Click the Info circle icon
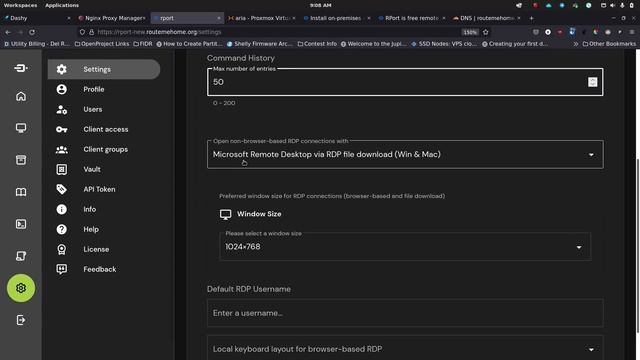This screenshot has height=360, width=640. (x=62, y=209)
